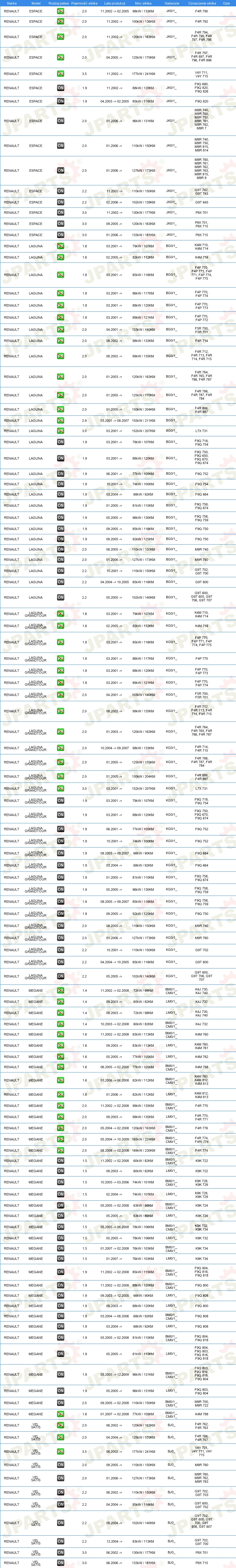
Task: Click the Rodzaj paliwa column header
Action: point(59,3)
